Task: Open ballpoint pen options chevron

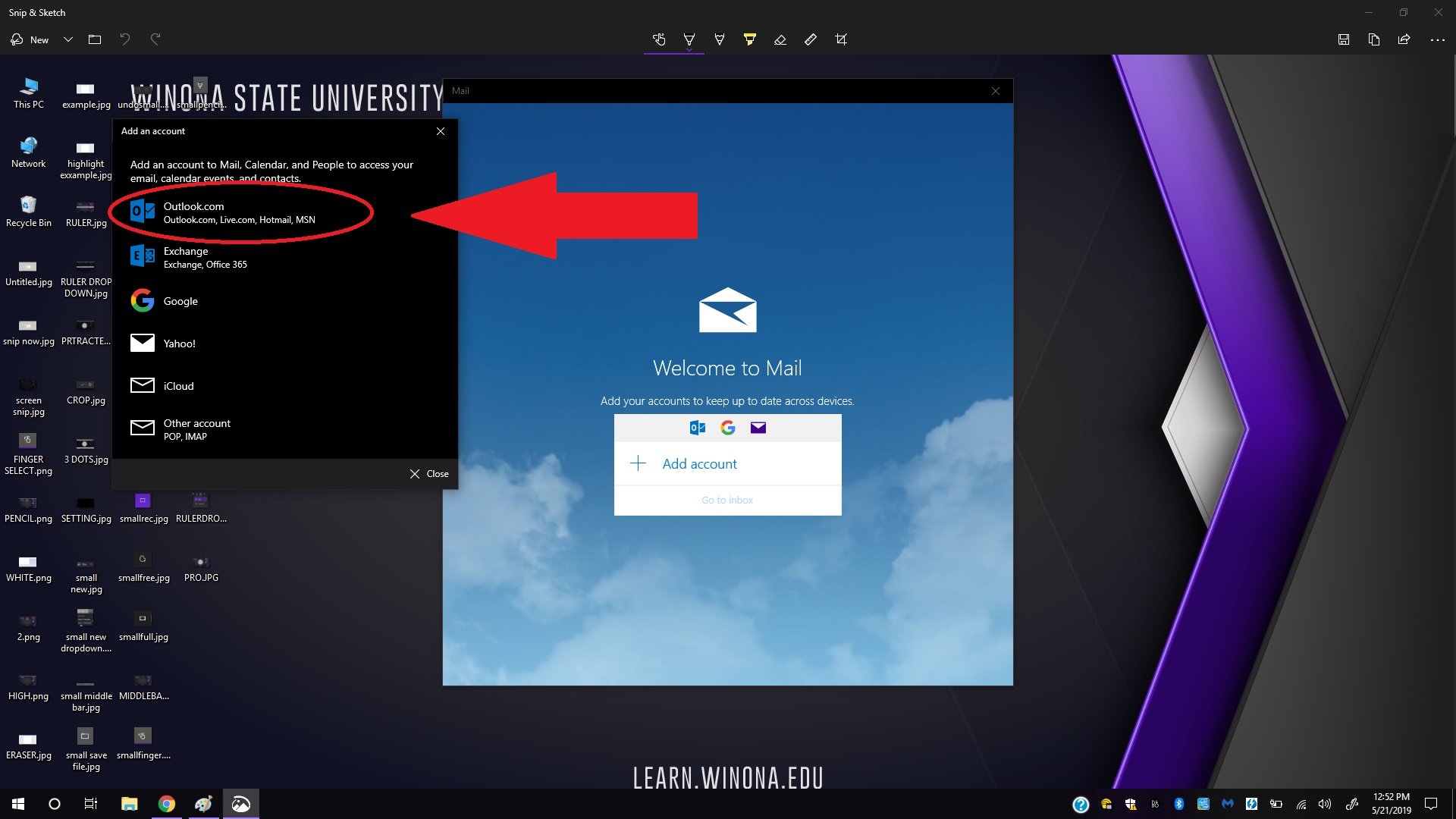Action: (689, 50)
